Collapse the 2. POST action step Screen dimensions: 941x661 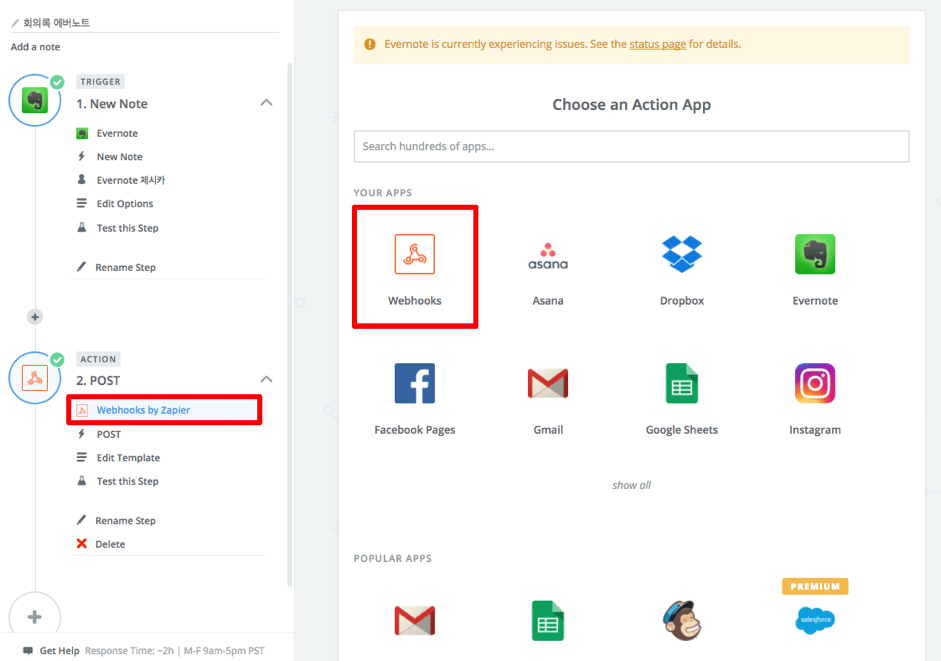(x=266, y=379)
